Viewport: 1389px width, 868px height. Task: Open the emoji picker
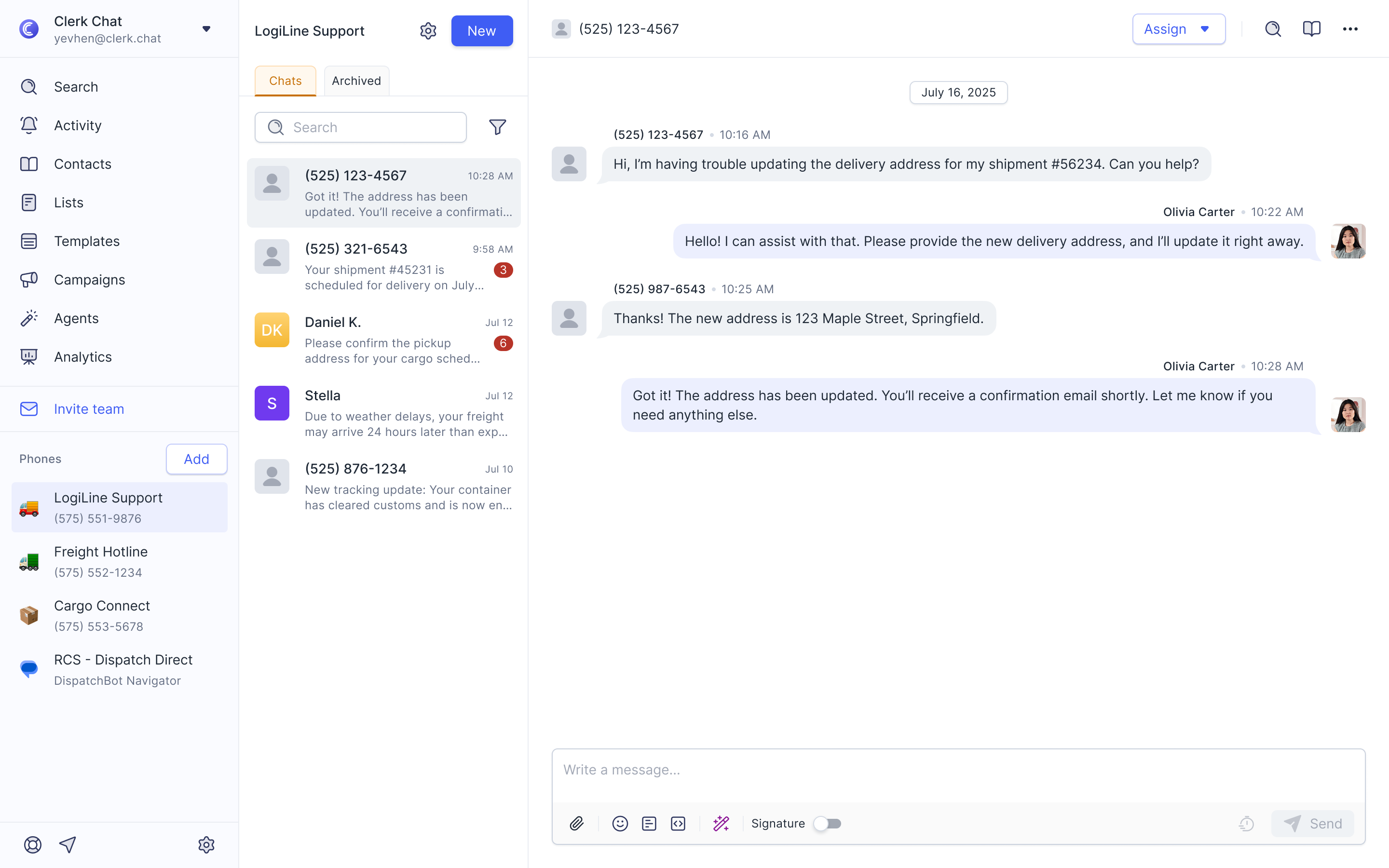pos(620,823)
